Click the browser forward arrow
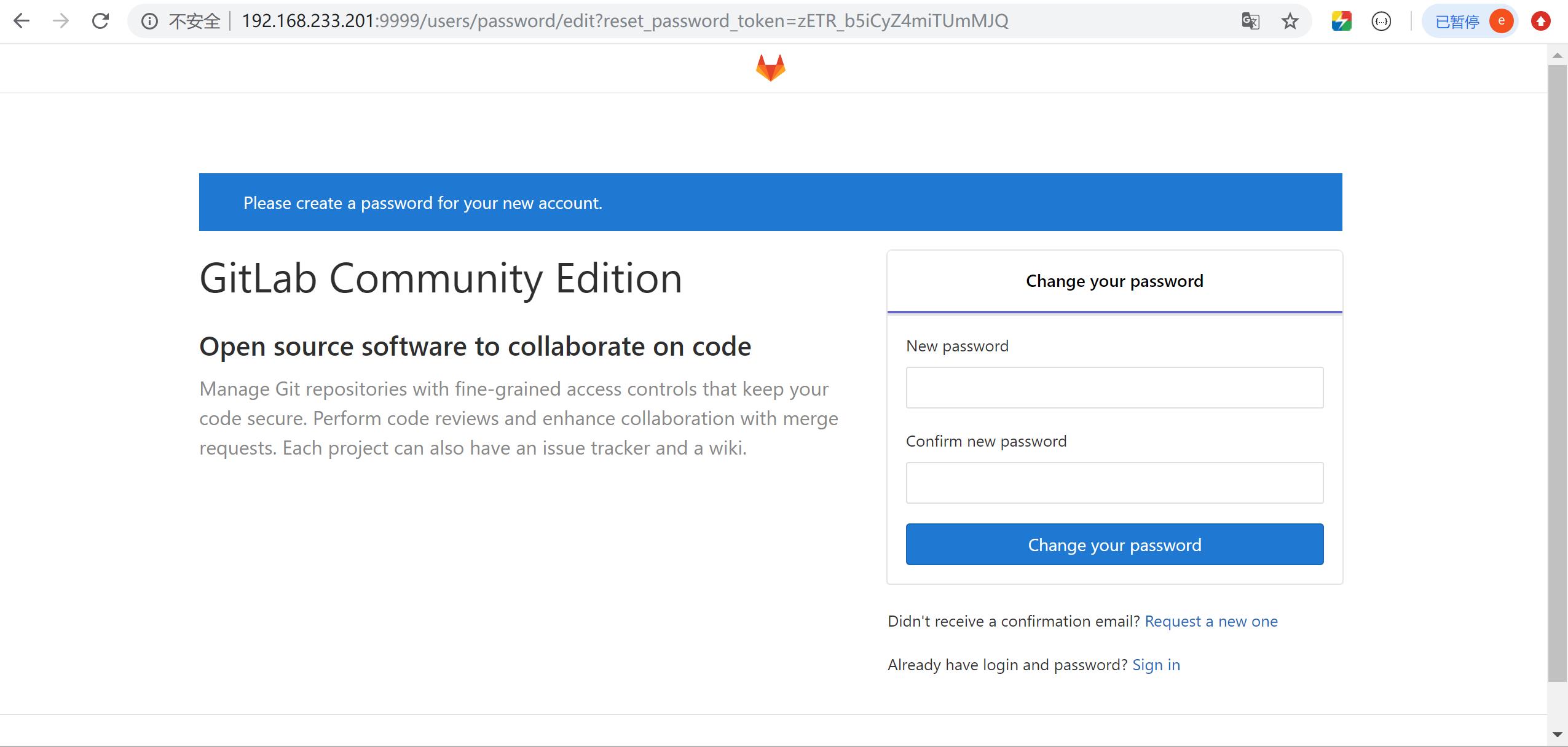Screen dimensions: 1568x747 pyautogui.click(x=61, y=21)
